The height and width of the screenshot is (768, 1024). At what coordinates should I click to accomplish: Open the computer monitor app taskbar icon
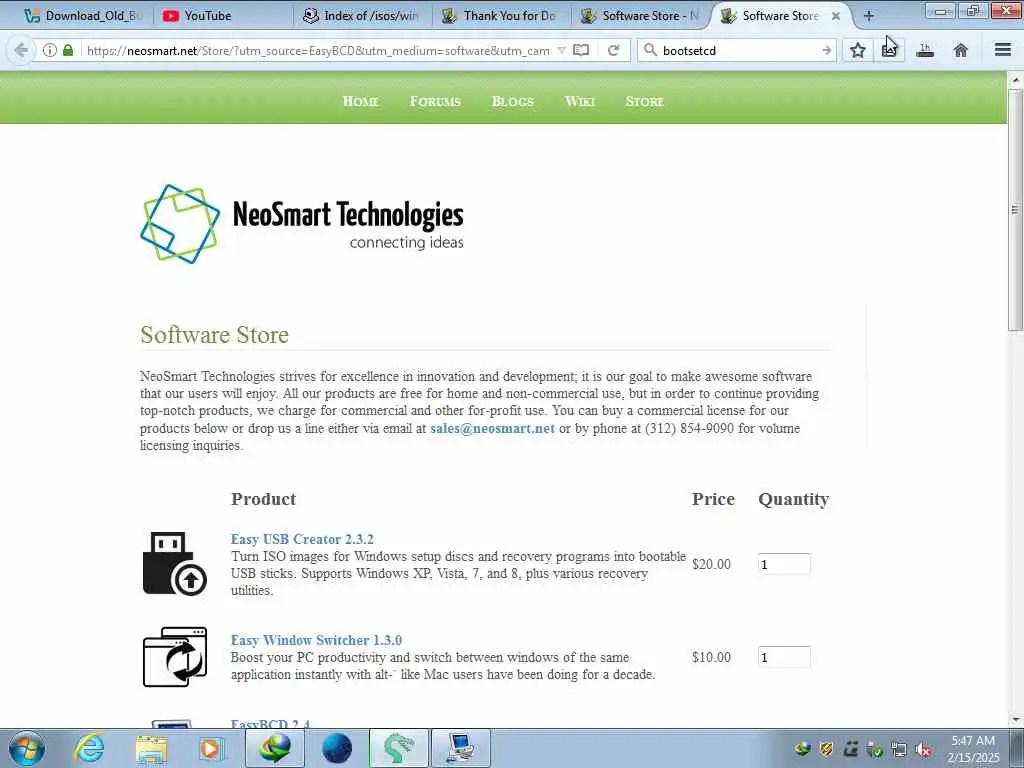(x=461, y=748)
